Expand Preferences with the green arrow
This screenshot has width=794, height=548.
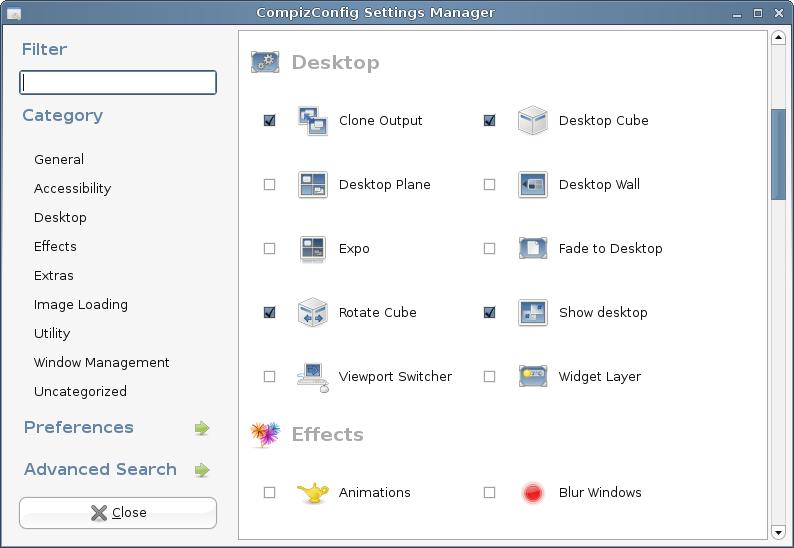click(x=202, y=428)
